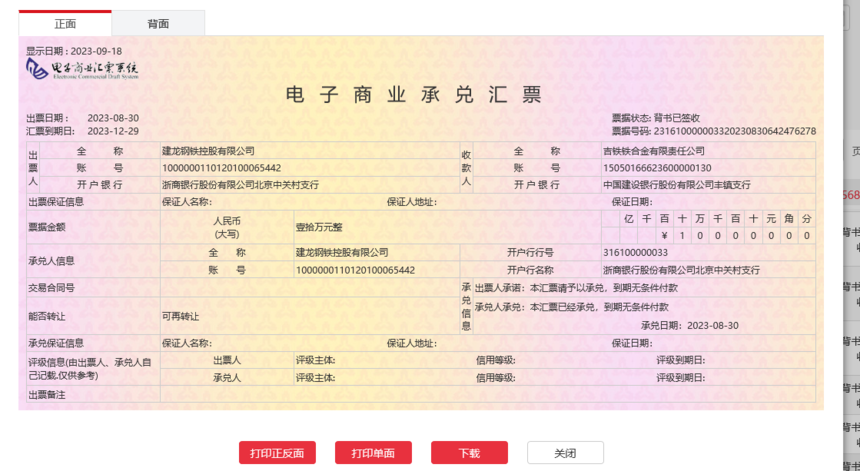860x471 pixels.
Task: Click the 承兑人承兑 statement line
Action: (x=572, y=307)
